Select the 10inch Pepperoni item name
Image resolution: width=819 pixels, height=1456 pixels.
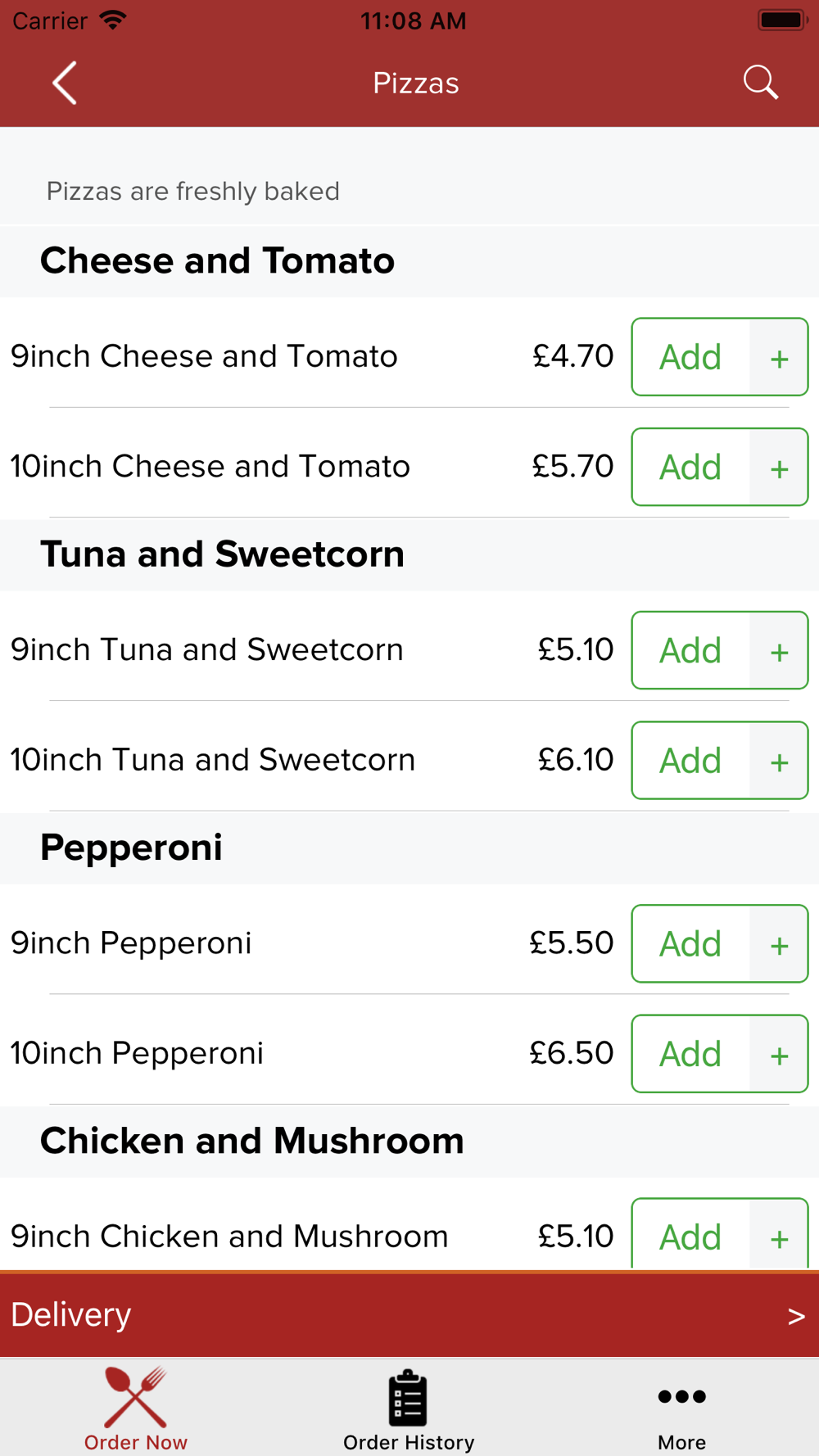point(137,1053)
